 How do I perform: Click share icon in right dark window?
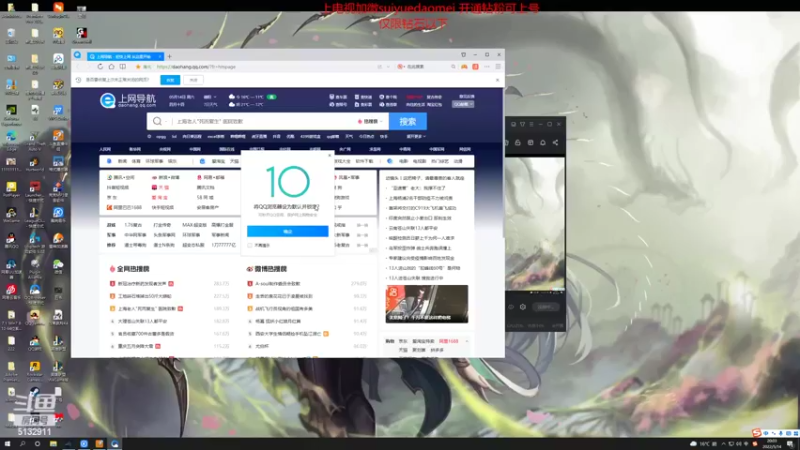coord(555,143)
